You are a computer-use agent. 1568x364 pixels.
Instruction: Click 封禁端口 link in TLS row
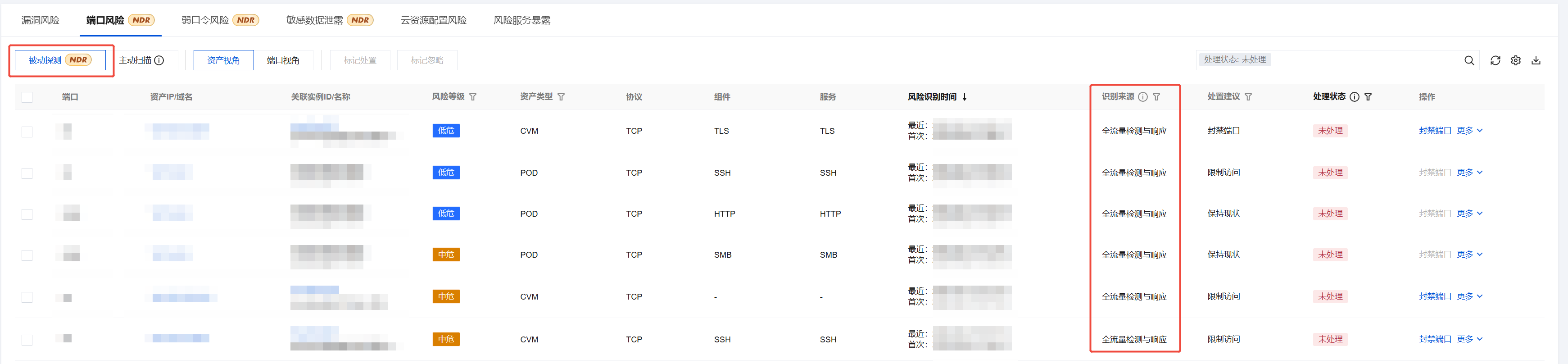[1435, 130]
